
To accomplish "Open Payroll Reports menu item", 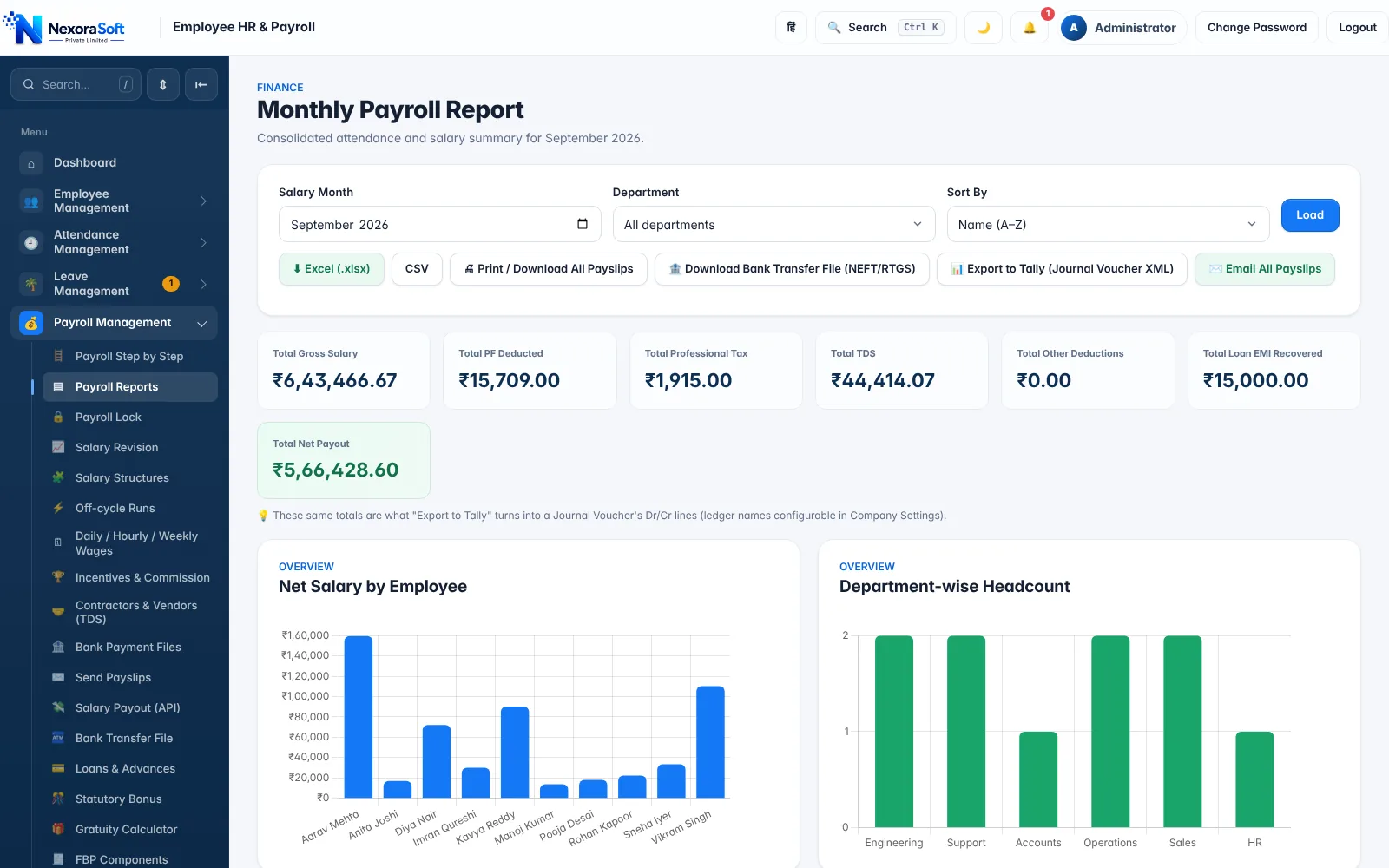I will tap(130, 387).
